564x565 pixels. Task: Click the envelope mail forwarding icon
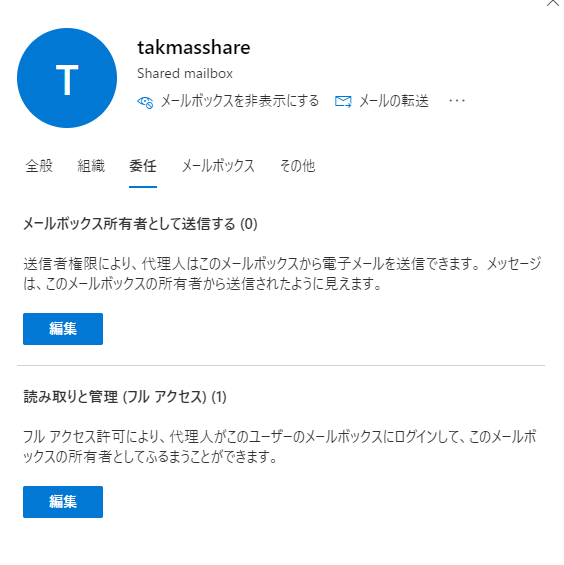point(343,102)
